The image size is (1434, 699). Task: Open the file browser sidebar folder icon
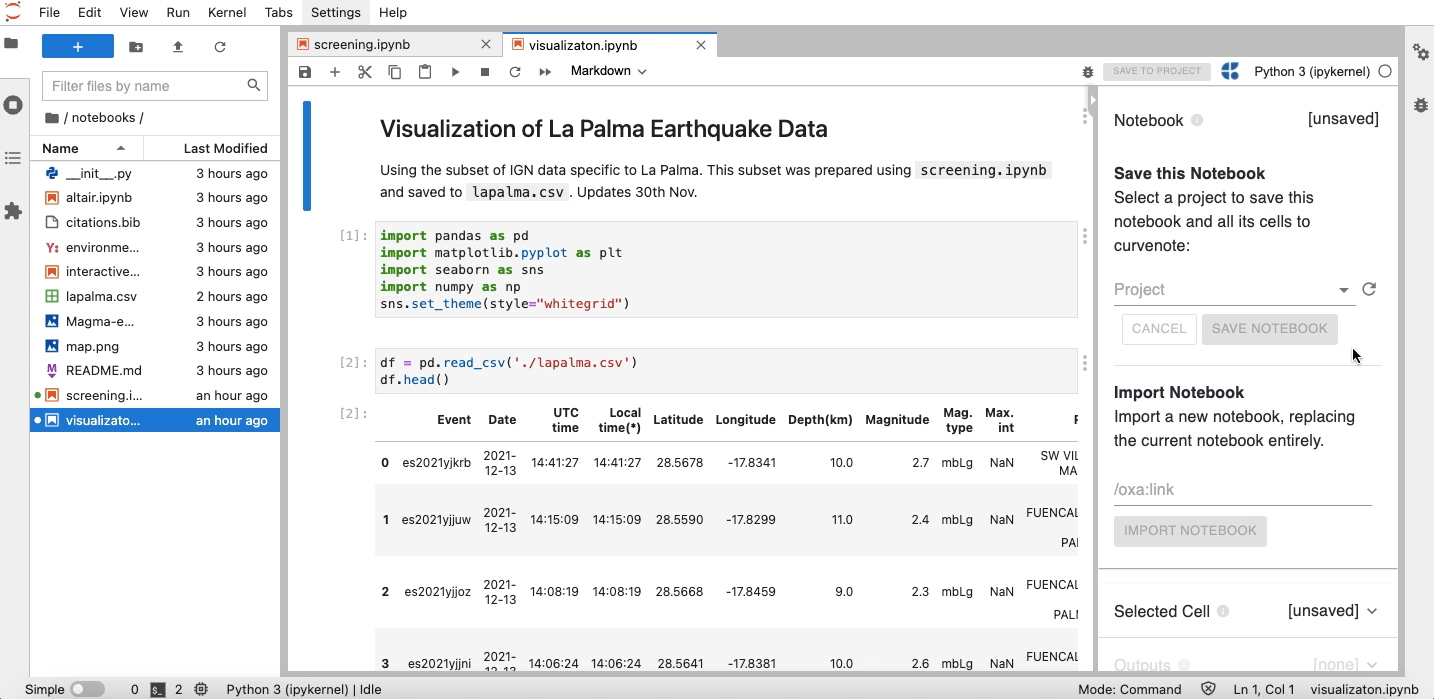12,44
